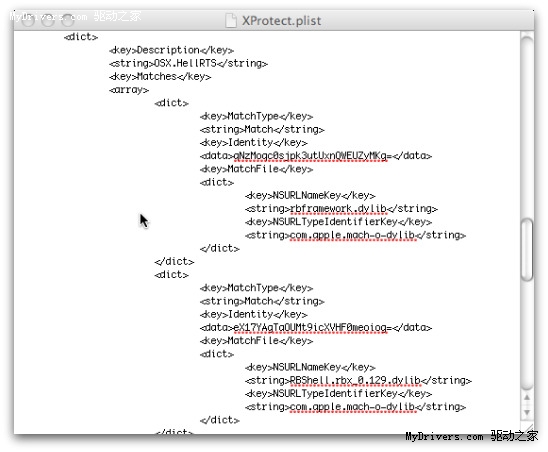Click the yellow minimize window button
Viewport: 548px width, 452px height.
(48, 21)
